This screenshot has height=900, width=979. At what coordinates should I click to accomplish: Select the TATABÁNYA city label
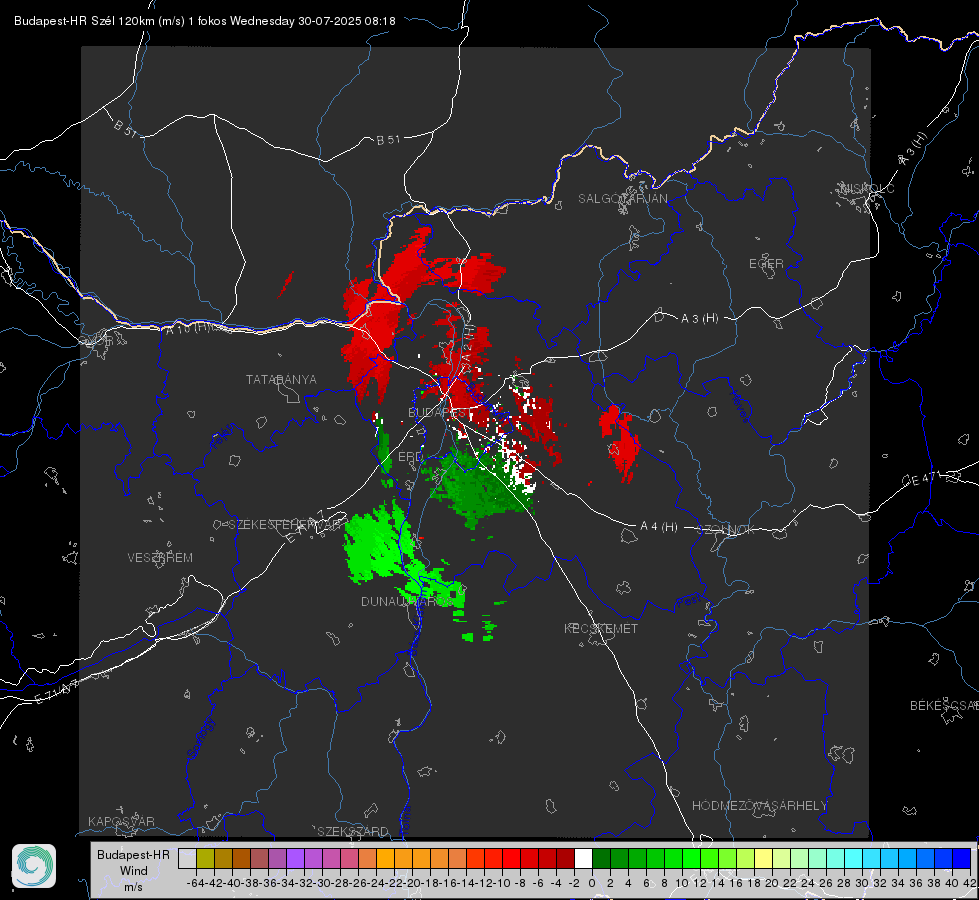click(x=281, y=379)
